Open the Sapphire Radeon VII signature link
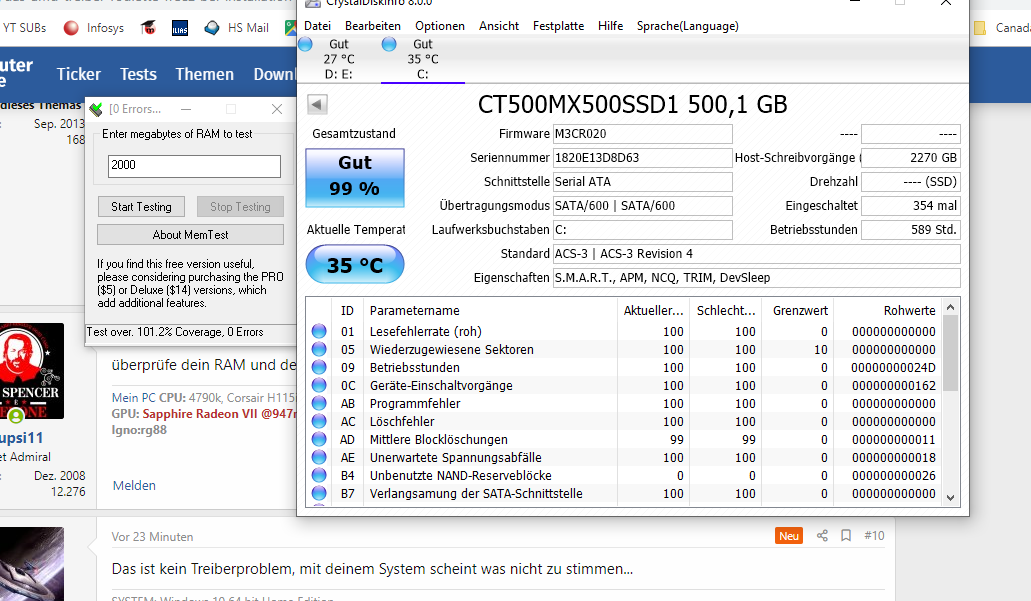The height and width of the screenshot is (601, 1031). [x=220, y=414]
